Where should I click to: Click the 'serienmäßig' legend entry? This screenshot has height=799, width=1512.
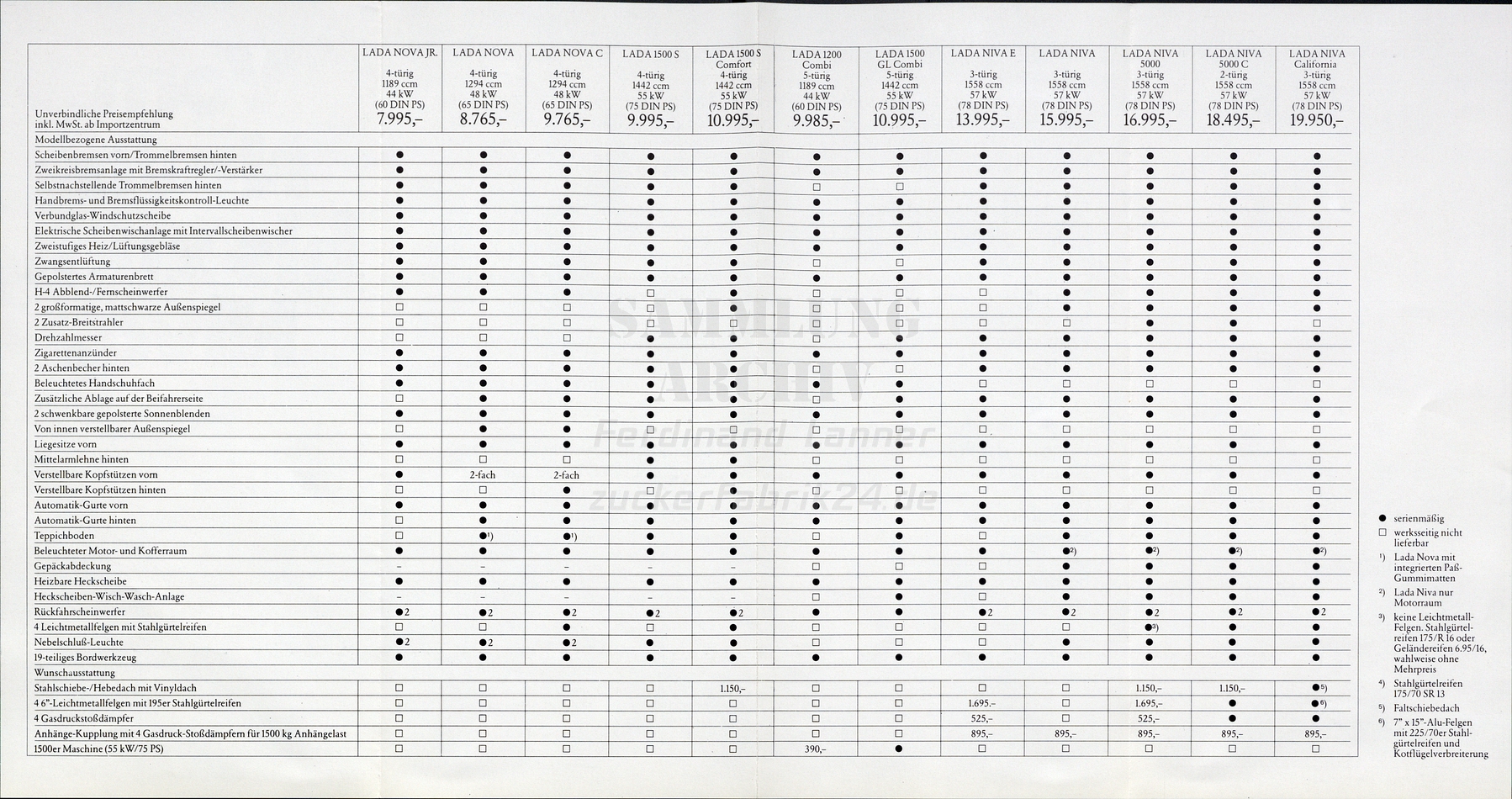click(1417, 518)
